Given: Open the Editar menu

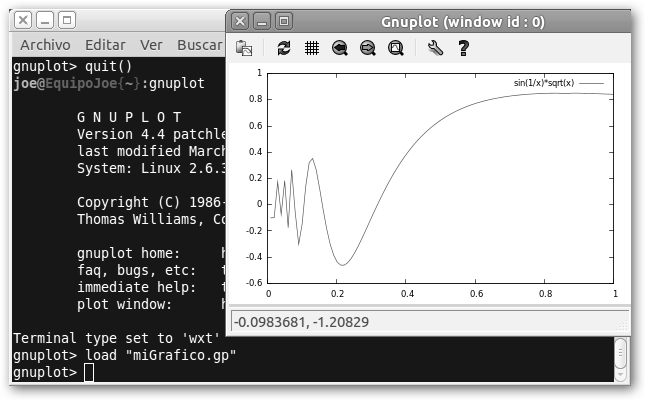Looking at the screenshot, I should coord(105,45).
